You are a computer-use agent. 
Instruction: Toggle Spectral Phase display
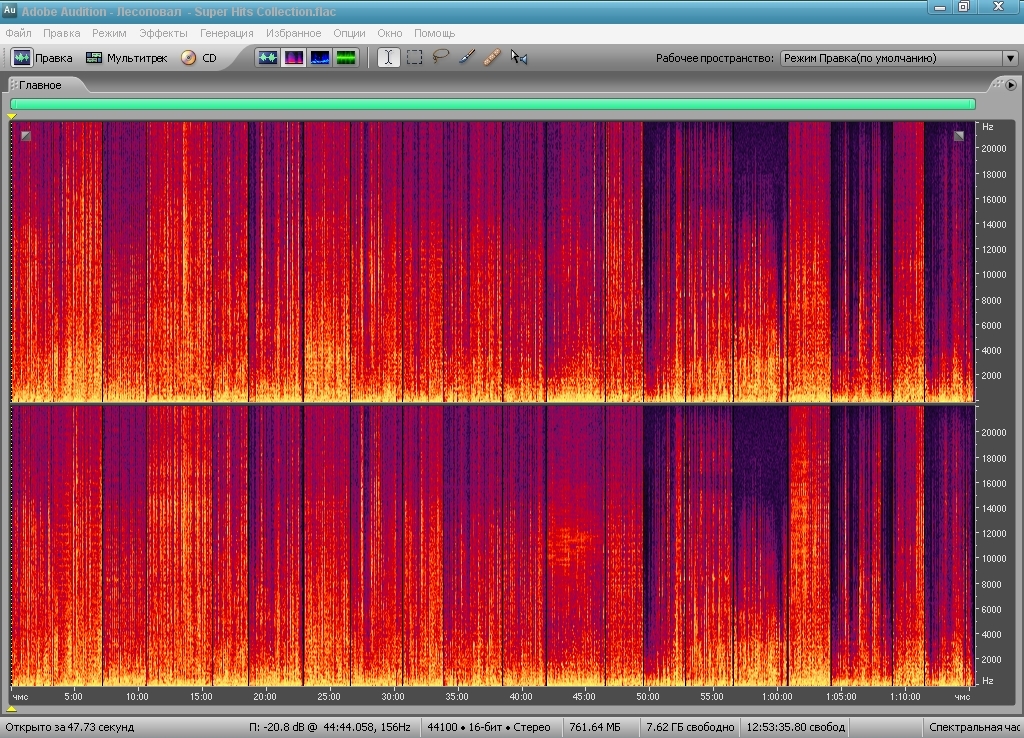(345, 57)
